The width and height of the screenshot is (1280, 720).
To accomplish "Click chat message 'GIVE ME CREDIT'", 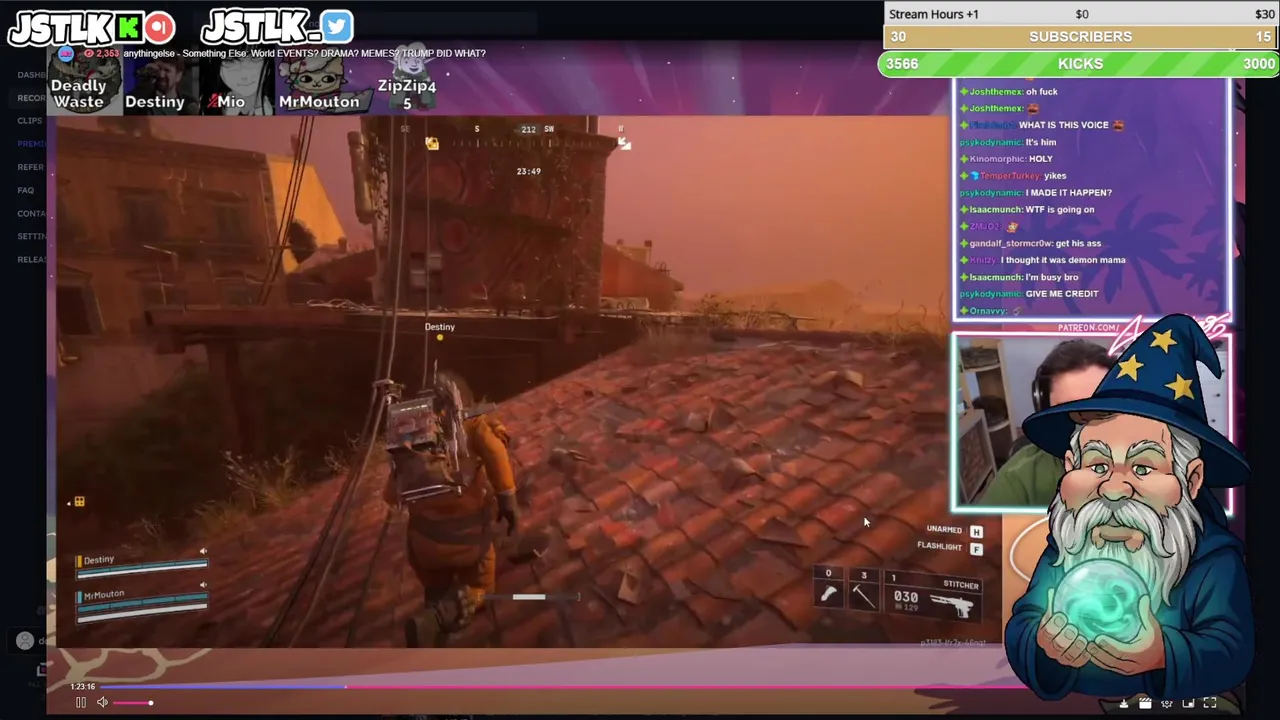I will (x=1062, y=294).
